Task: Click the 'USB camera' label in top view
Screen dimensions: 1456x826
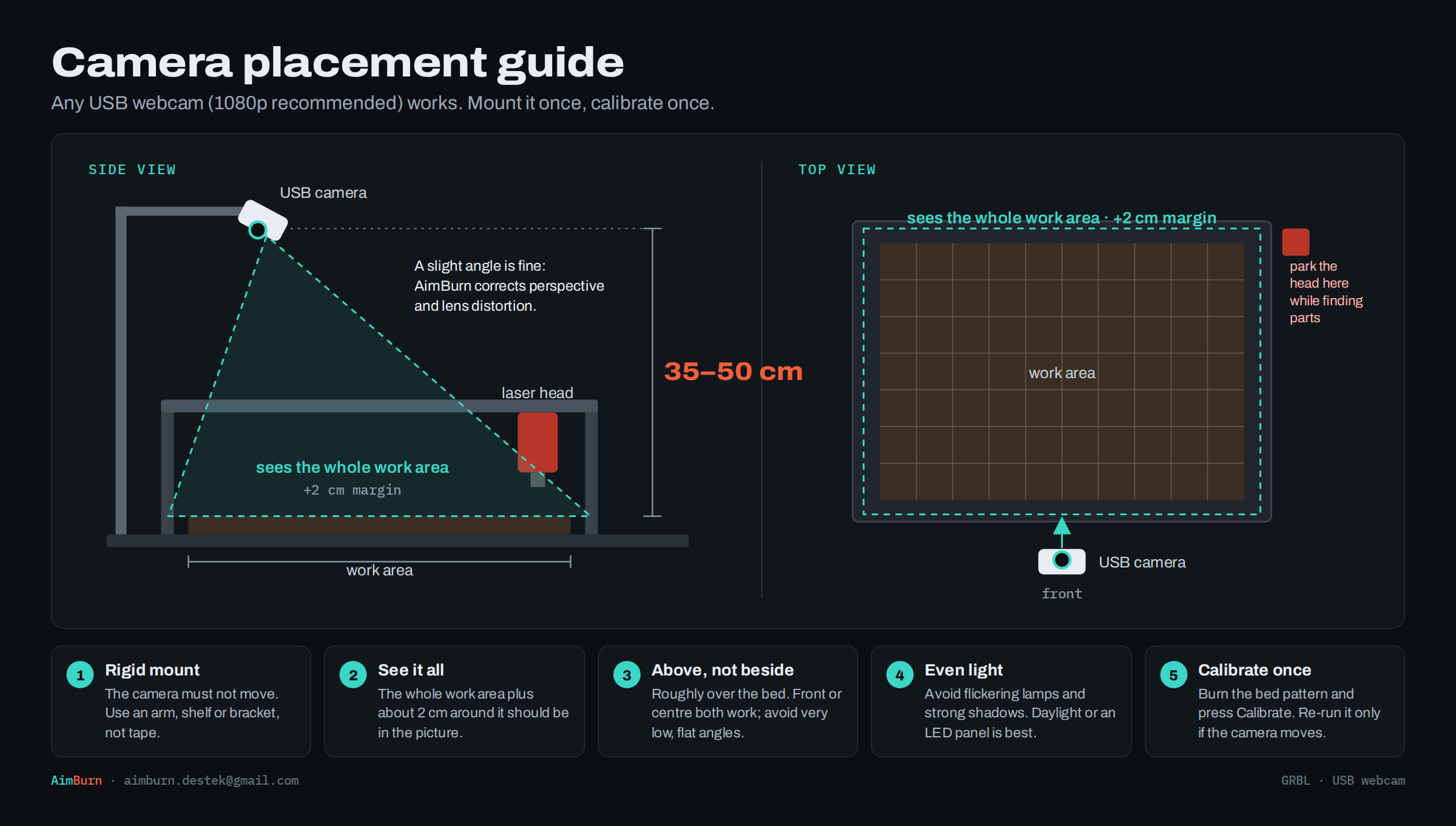Action: pos(1142,563)
